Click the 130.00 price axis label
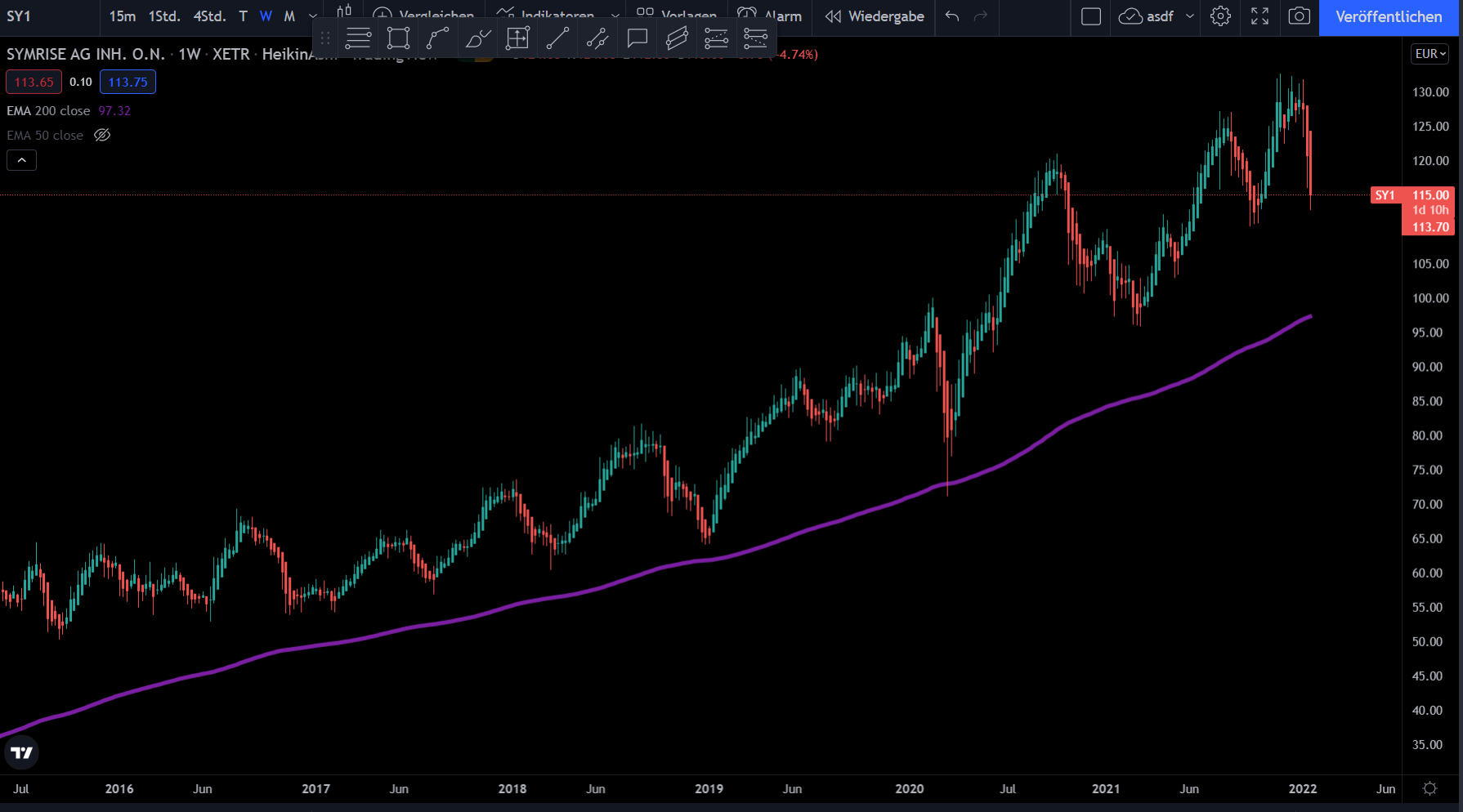The width and height of the screenshot is (1463, 812). tap(1430, 92)
